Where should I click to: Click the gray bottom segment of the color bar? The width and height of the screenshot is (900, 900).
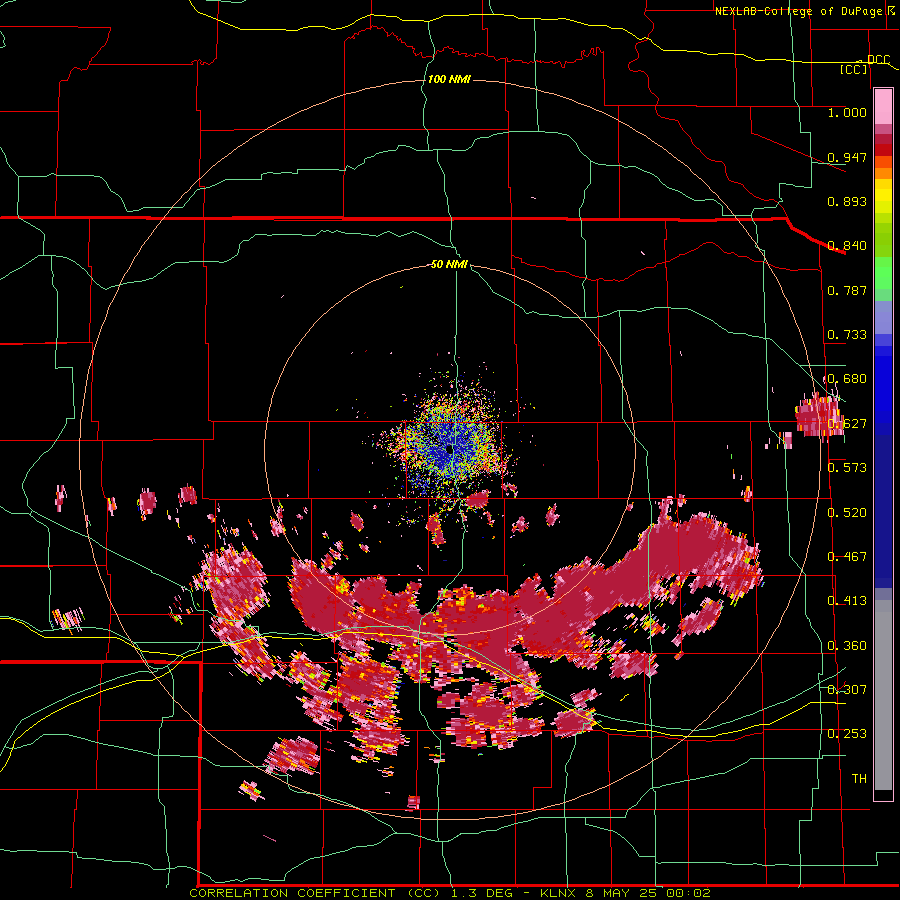pyautogui.click(x=883, y=695)
